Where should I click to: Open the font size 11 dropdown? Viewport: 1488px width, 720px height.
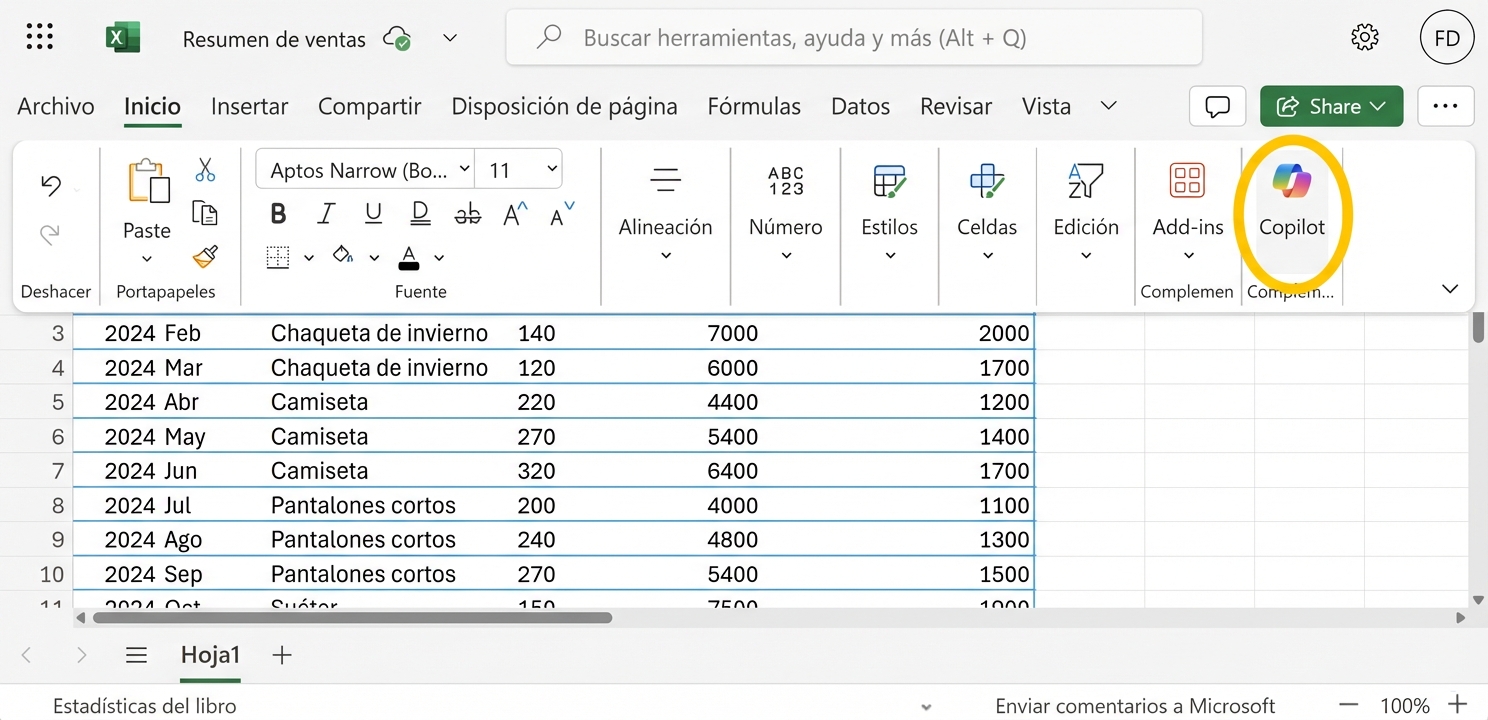(x=519, y=169)
